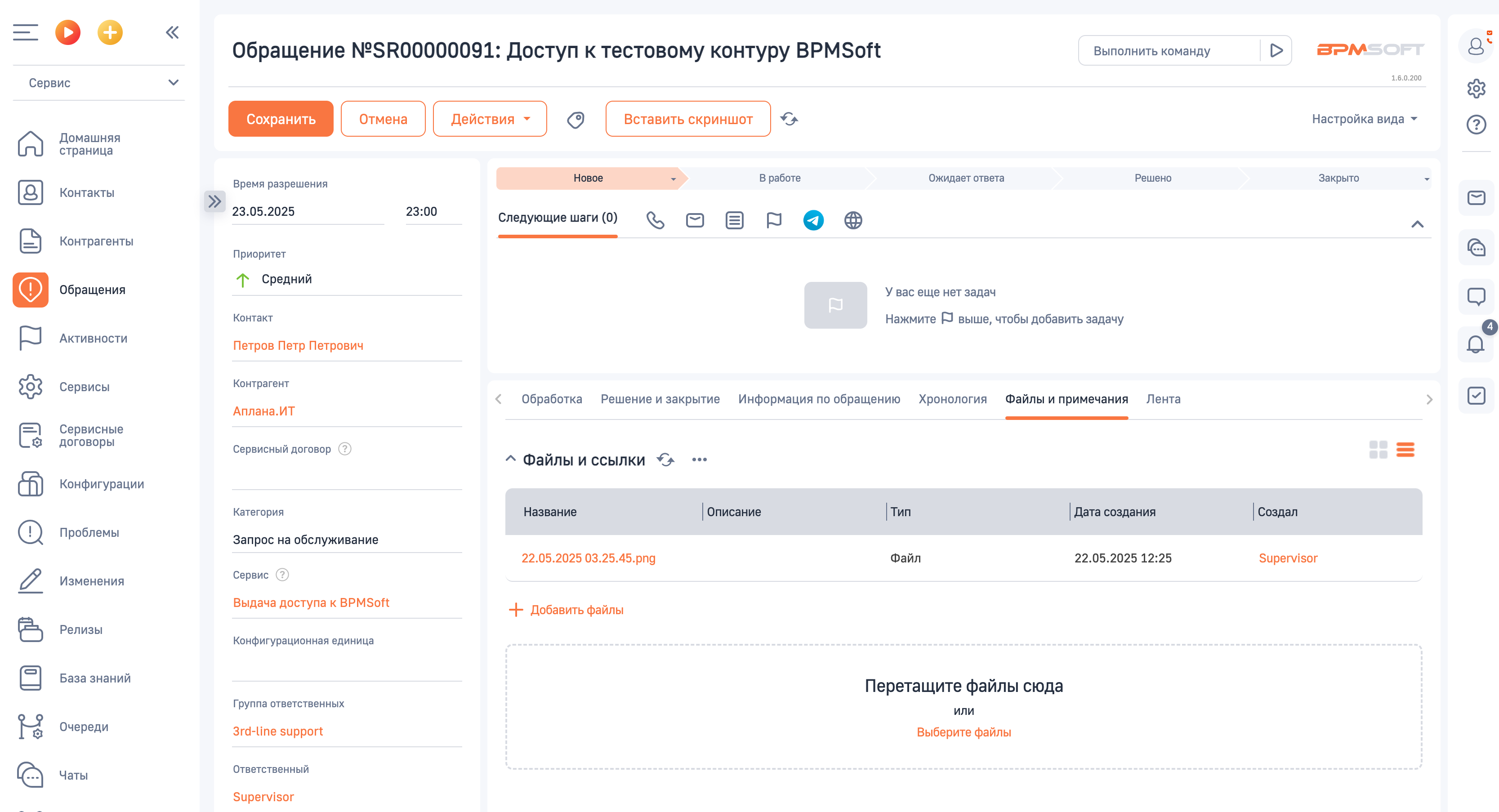
Task: Click the email icon in next steps
Action: coord(695,220)
